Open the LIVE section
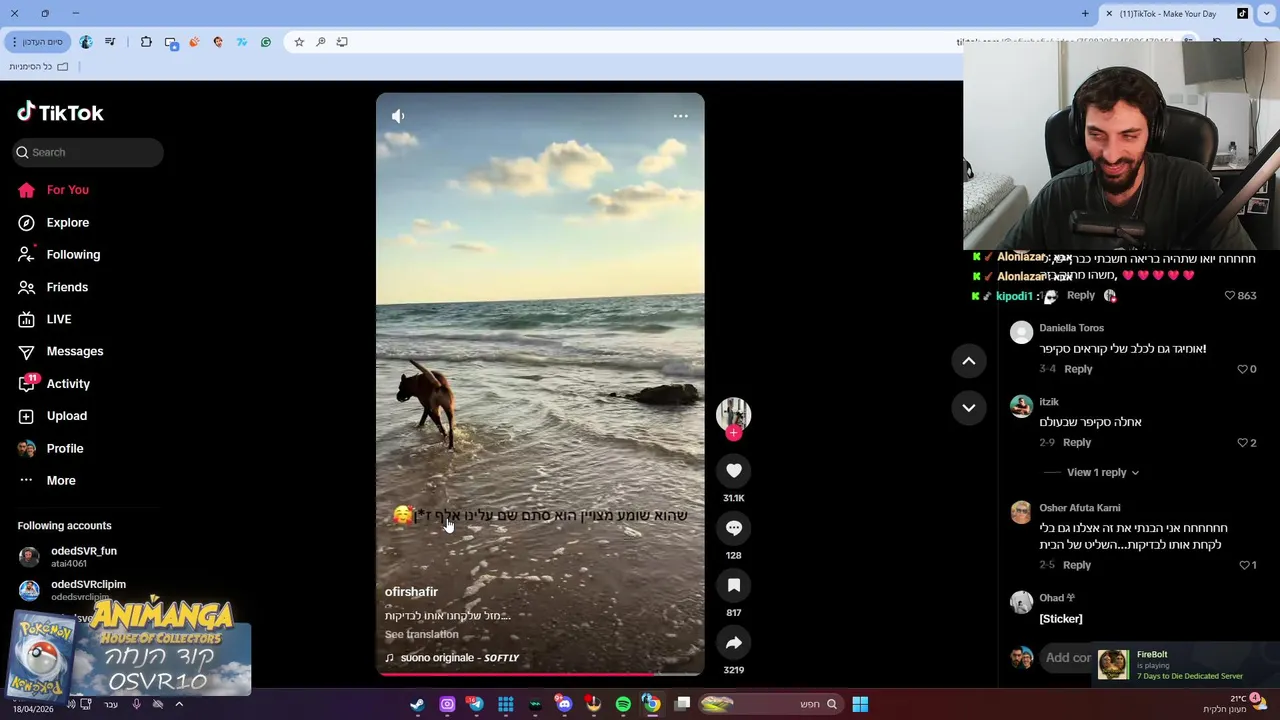Image resolution: width=1280 pixels, height=720 pixels. [45, 319]
